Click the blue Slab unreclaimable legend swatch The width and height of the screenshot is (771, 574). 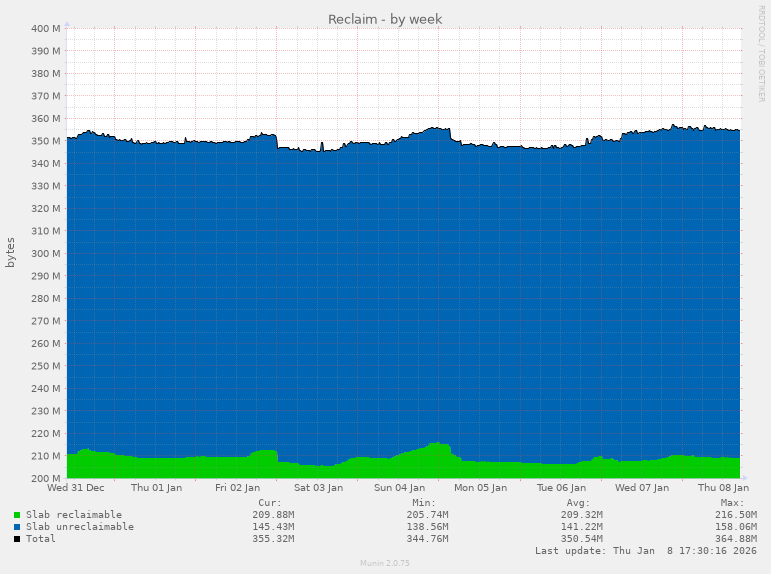click(17, 527)
